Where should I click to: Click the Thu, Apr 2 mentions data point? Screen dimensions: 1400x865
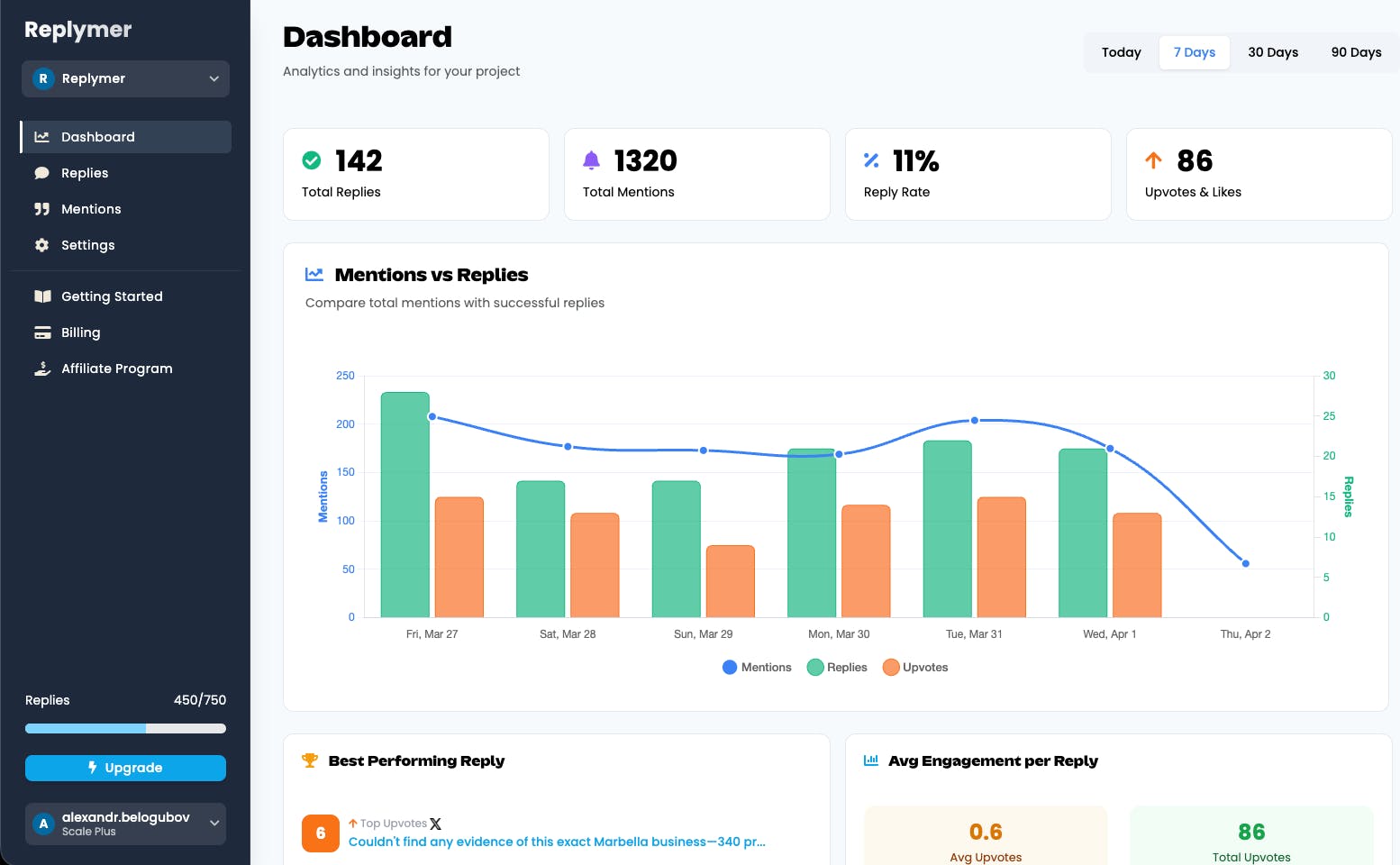click(1246, 563)
